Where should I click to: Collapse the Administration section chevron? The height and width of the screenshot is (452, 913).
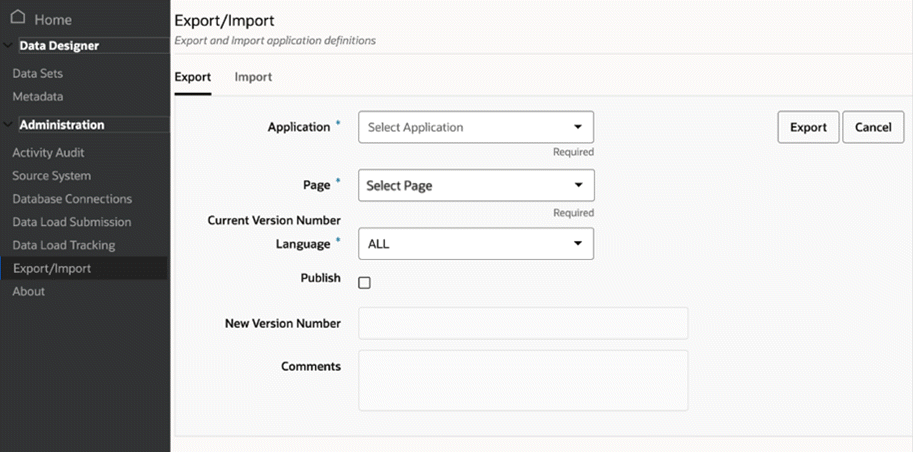pyautogui.click(x=8, y=125)
